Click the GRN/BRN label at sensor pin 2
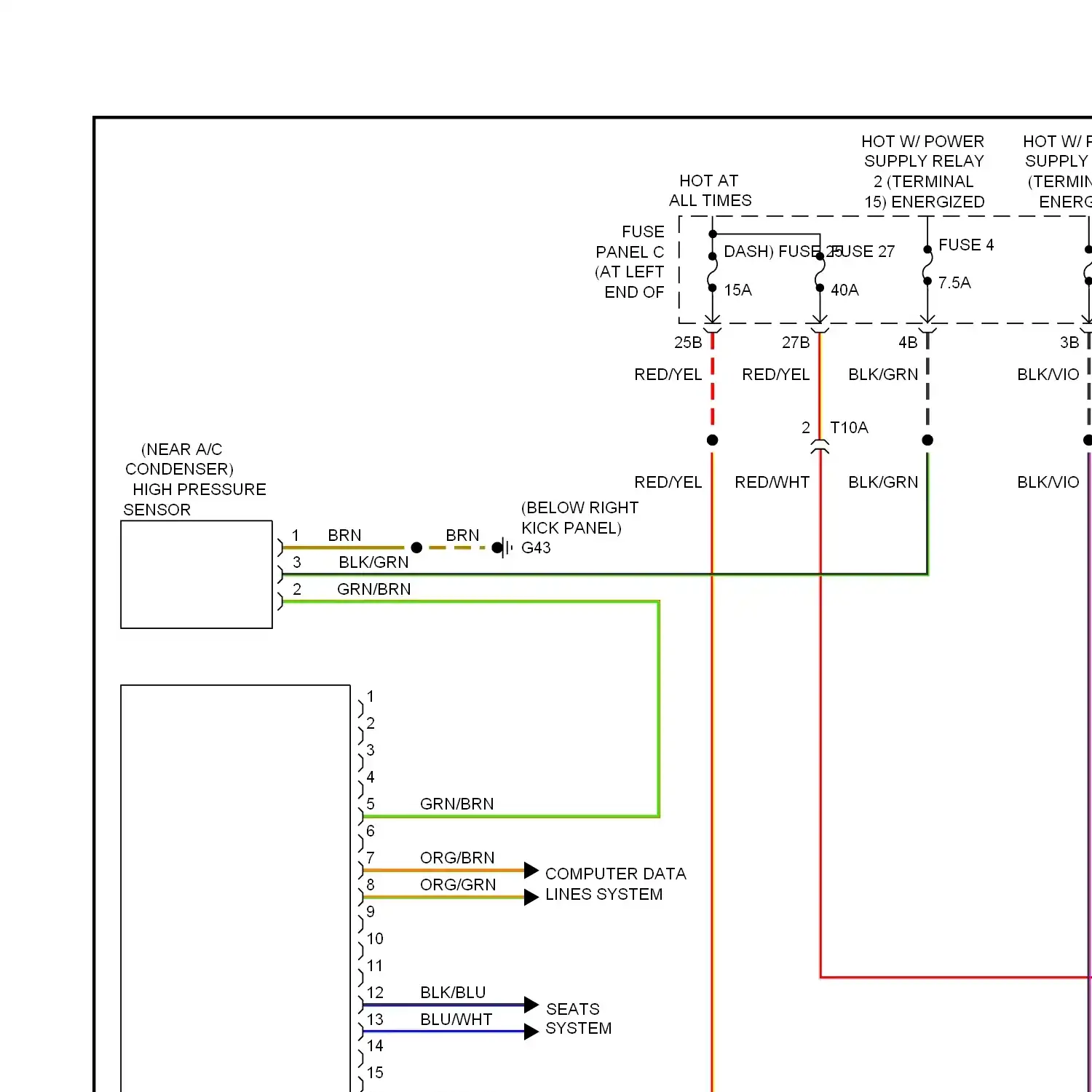Image resolution: width=1092 pixels, height=1092 pixels. tap(374, 589)
